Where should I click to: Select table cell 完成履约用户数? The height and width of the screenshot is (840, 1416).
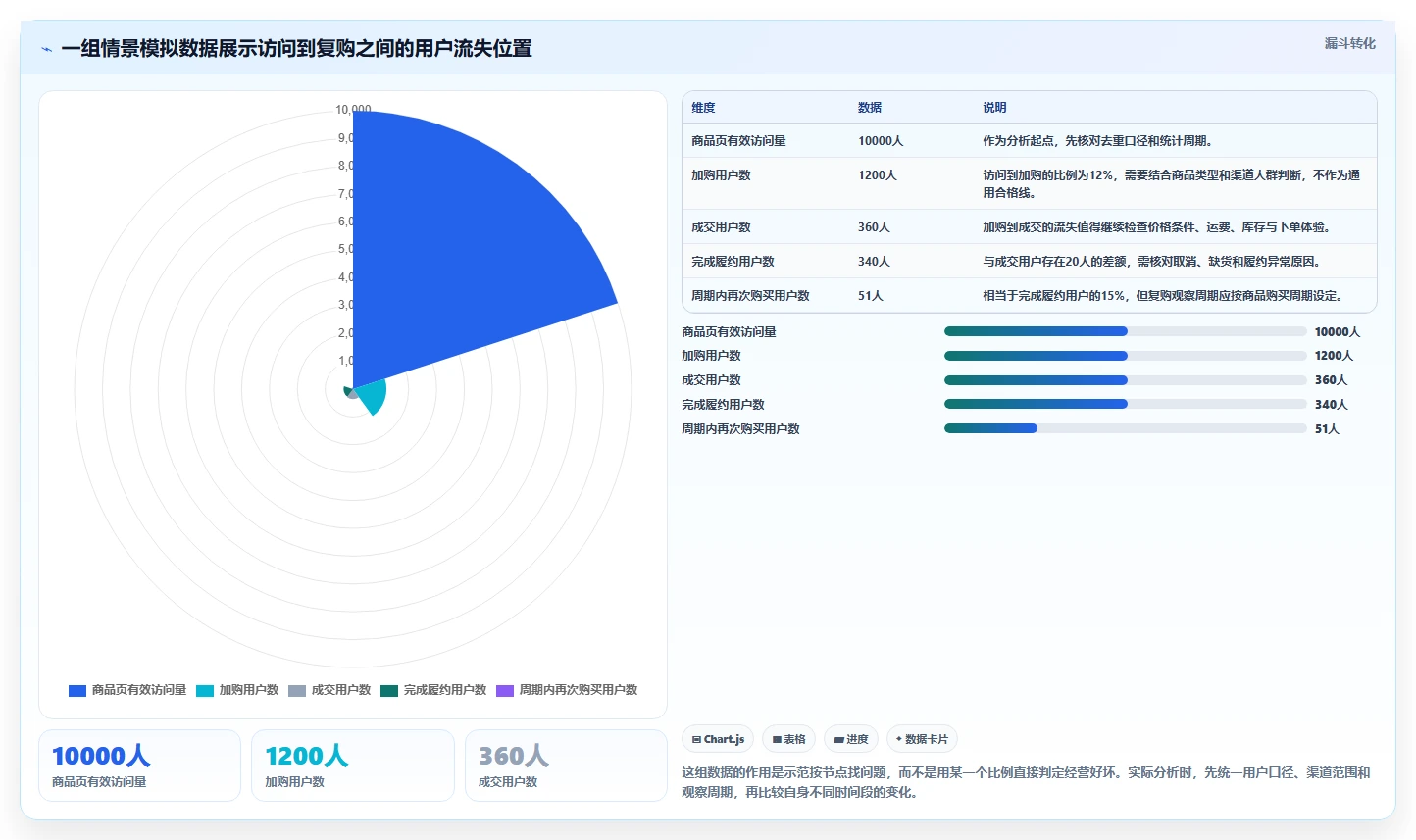pyautogui.click(x=733, y=262)
